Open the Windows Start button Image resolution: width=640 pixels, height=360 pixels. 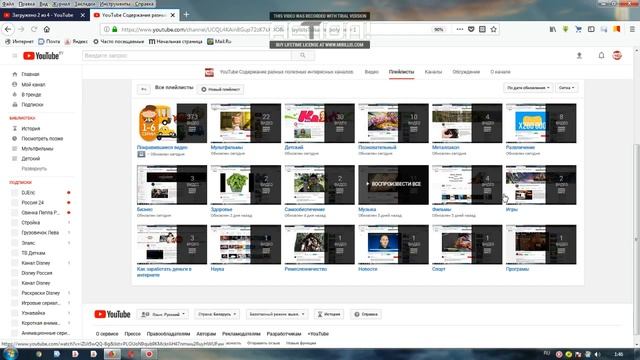(10, 353)
